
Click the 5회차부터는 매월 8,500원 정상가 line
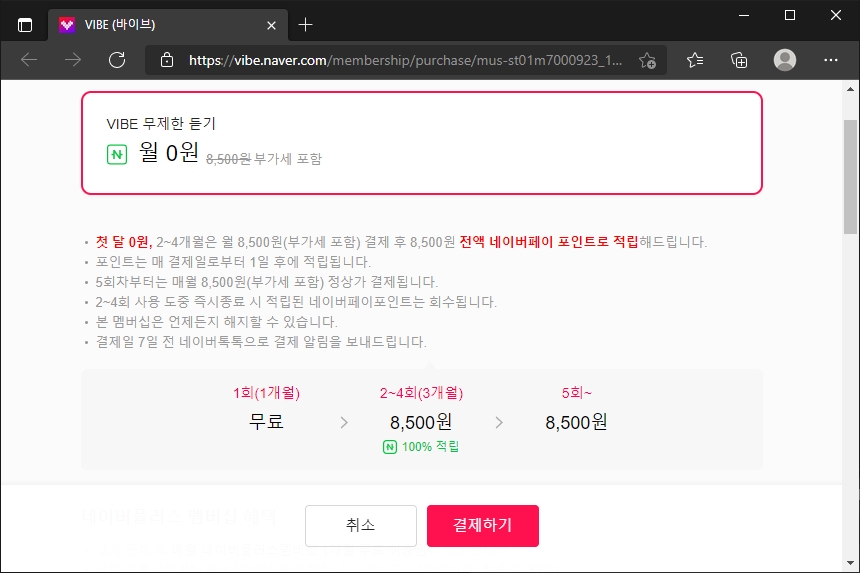pos(267,282)
